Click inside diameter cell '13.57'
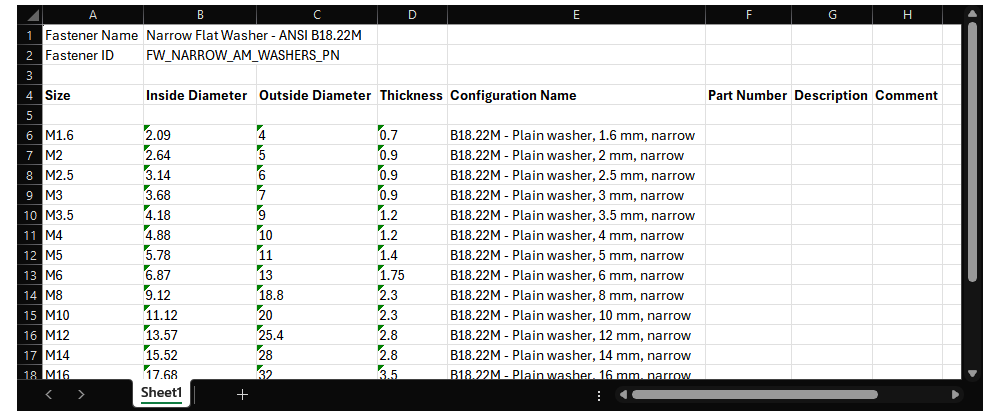The height and width of the screenshot is (417, 1000). (x=200, y=335)
